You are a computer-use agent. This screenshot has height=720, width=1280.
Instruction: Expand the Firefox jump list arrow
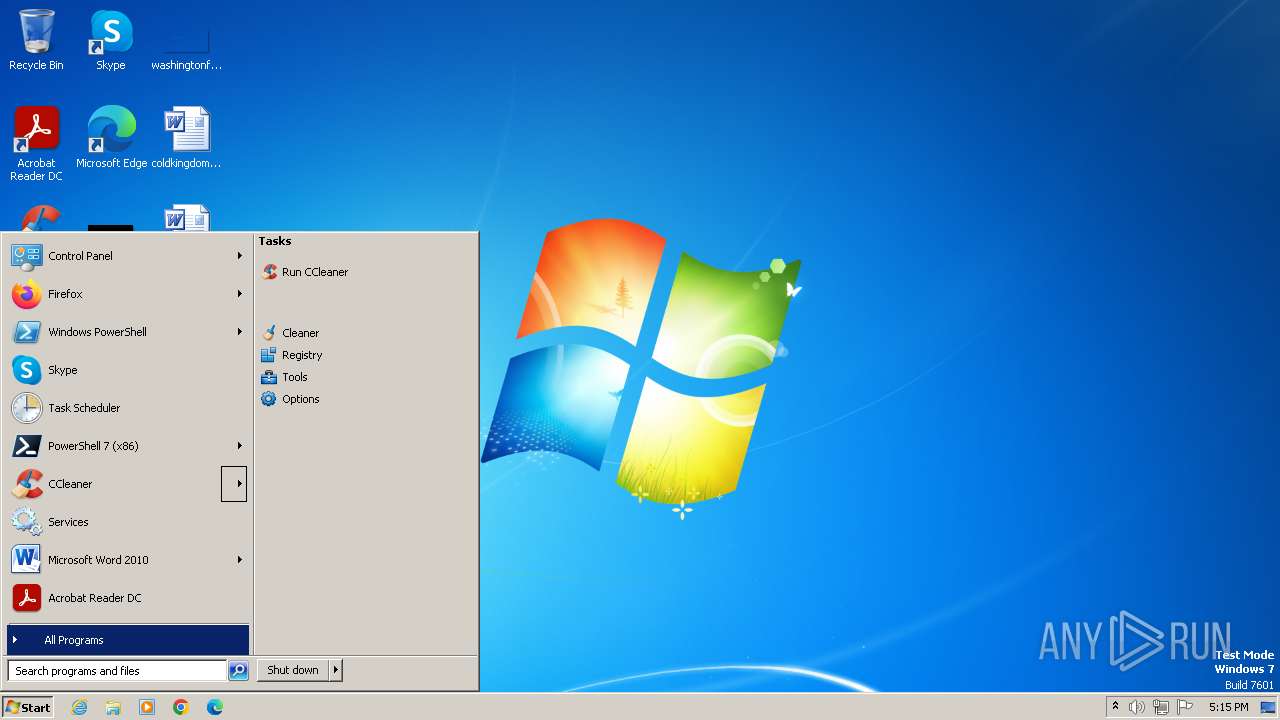coord(239,294)
